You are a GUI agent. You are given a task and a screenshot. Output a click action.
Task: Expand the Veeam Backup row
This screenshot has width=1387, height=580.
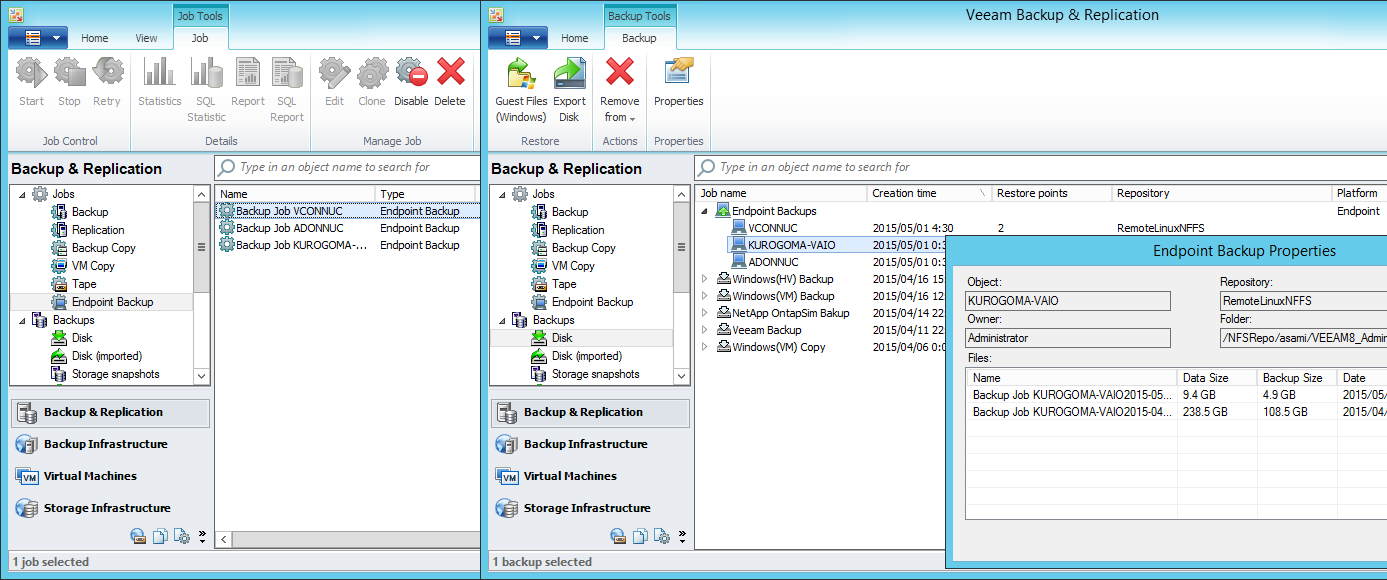point(705,330)
